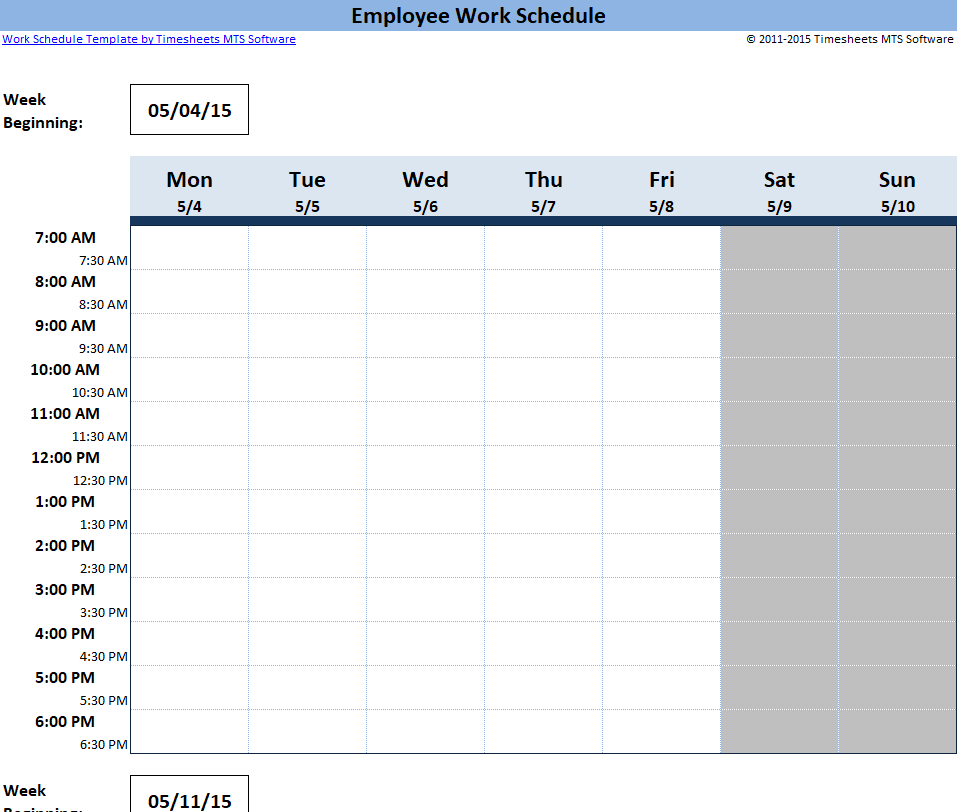The height and width of the screenshot is (812, 963).
Task: Select the Tue 5/5 column header
Action: [x=307, y=189]
